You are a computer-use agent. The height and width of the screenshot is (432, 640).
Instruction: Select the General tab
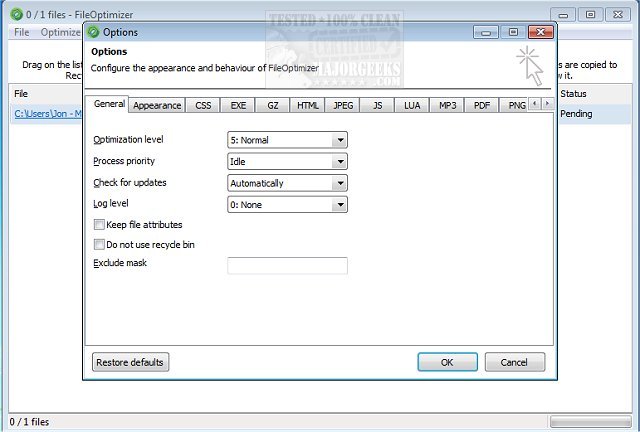tap(109, 104)
